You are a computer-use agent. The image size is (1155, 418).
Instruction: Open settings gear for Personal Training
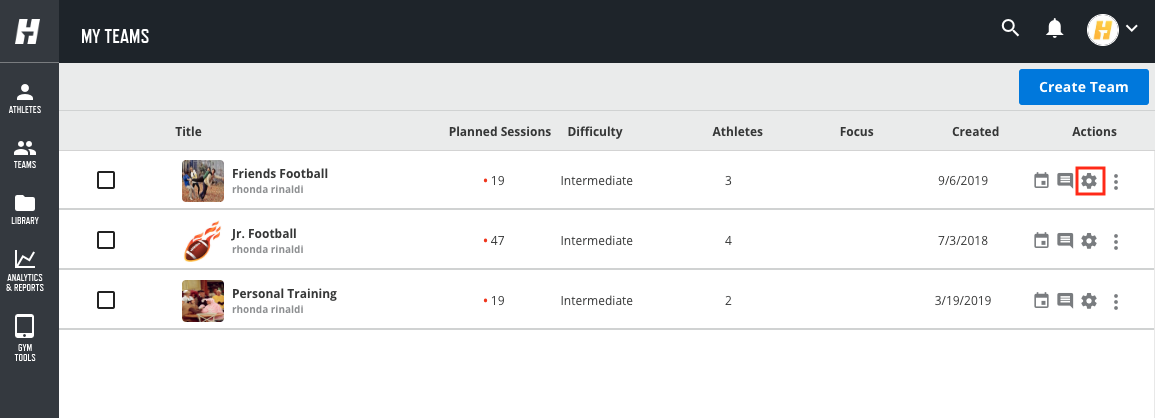coord(1089,301)
